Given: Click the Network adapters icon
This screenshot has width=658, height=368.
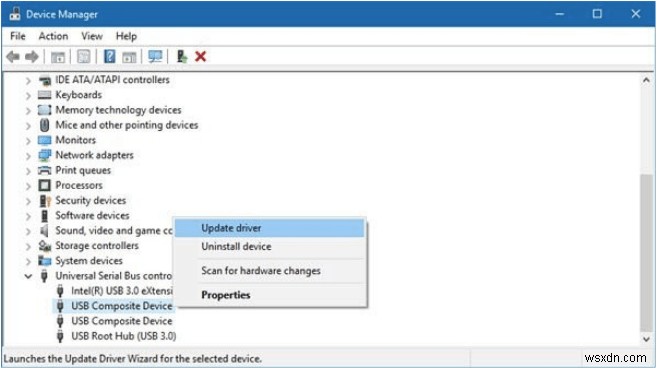Looking at the screenshot, I should [44, 155].
